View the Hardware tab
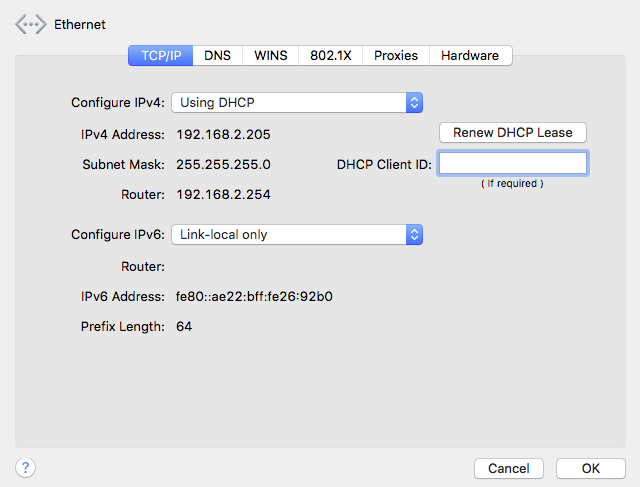This screenshot has height=487, width=640. pyautogui.click(x=471, y=56)
